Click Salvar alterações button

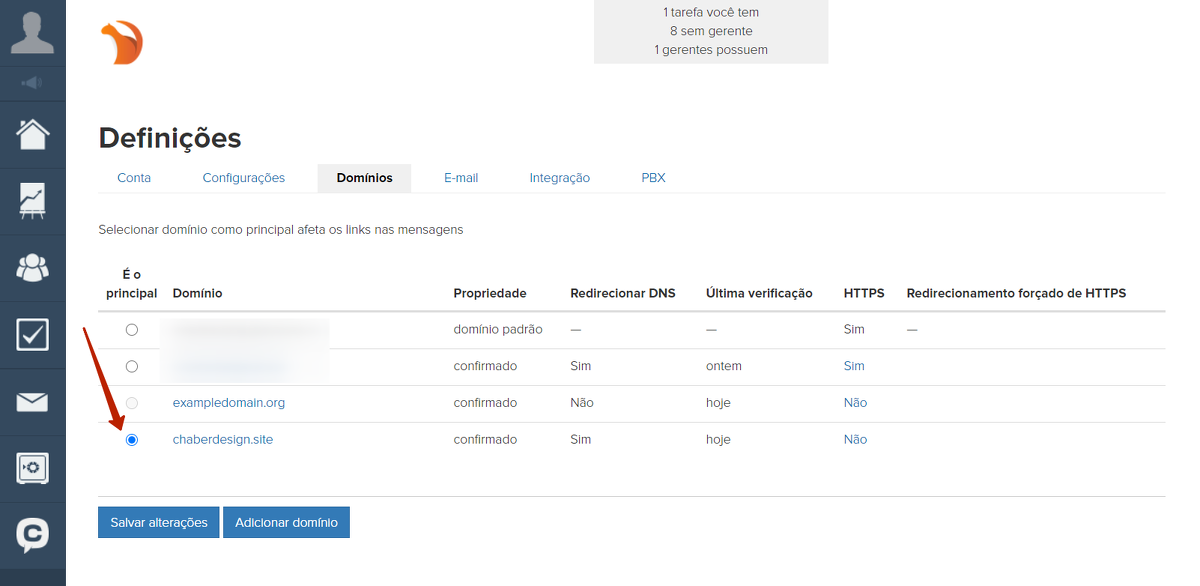(x=158, y=522)
